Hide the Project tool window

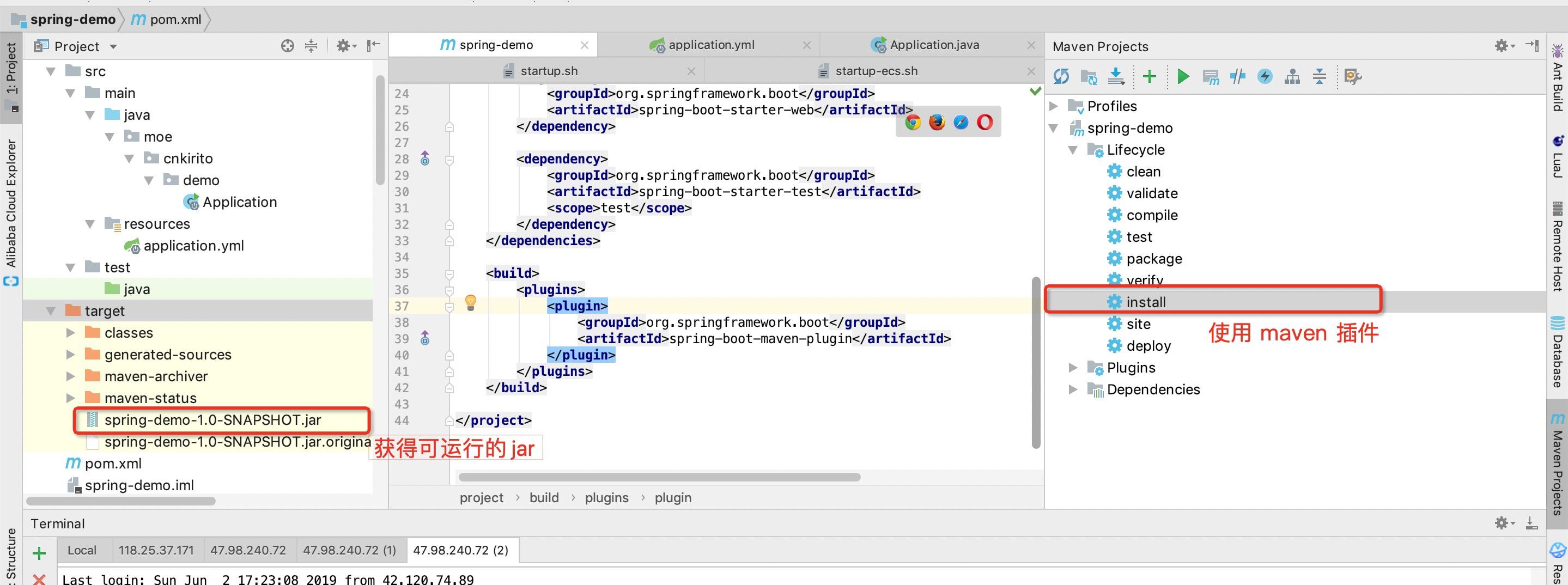tap(374, 46)
